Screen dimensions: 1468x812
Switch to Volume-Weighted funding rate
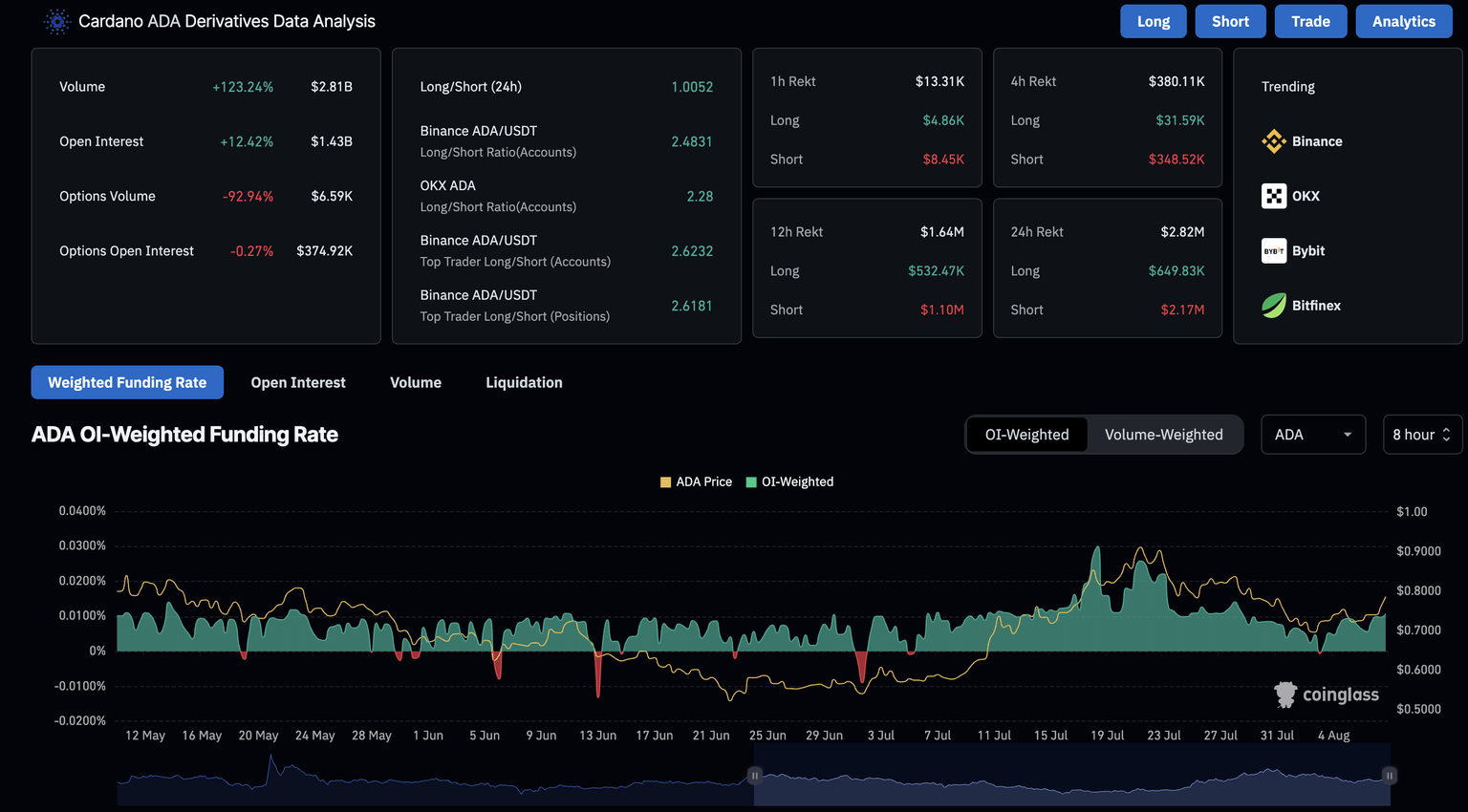[x=1163, y=435]
